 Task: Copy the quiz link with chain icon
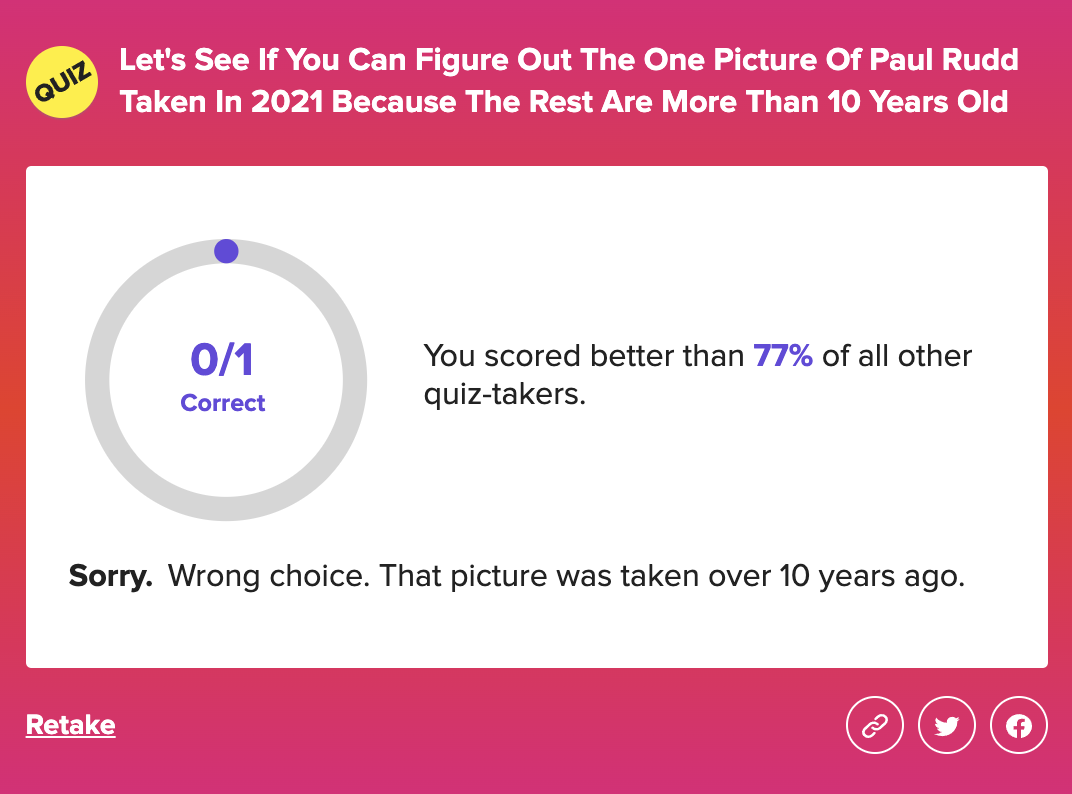click(874, 725)
